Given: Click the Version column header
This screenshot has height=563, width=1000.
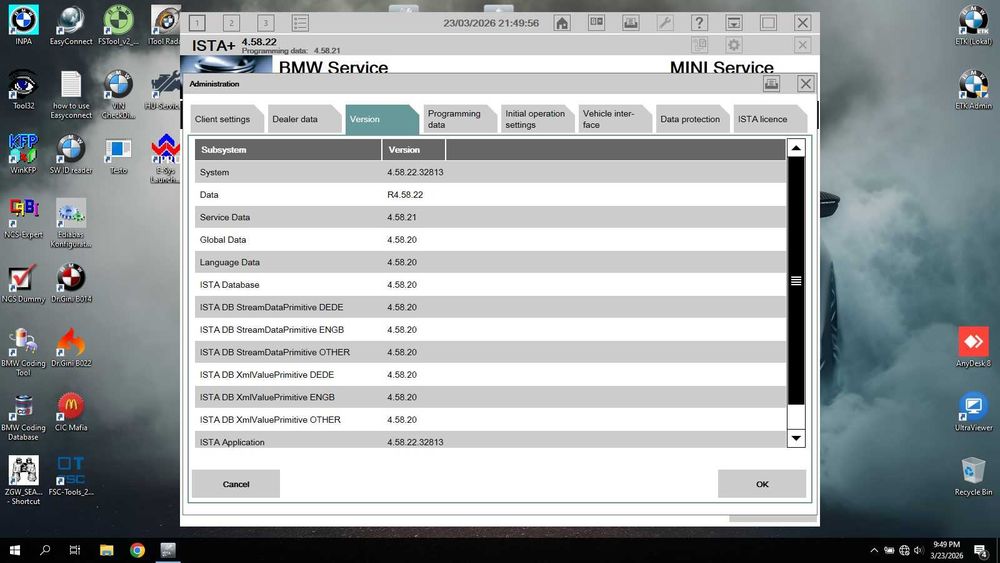Looking at the screenshot, I should point(414,150).
